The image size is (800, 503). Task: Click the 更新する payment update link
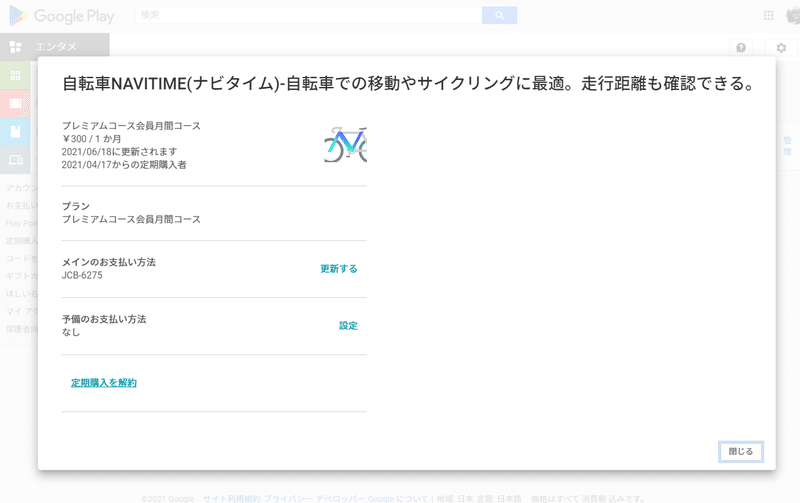tap(339, 269)
